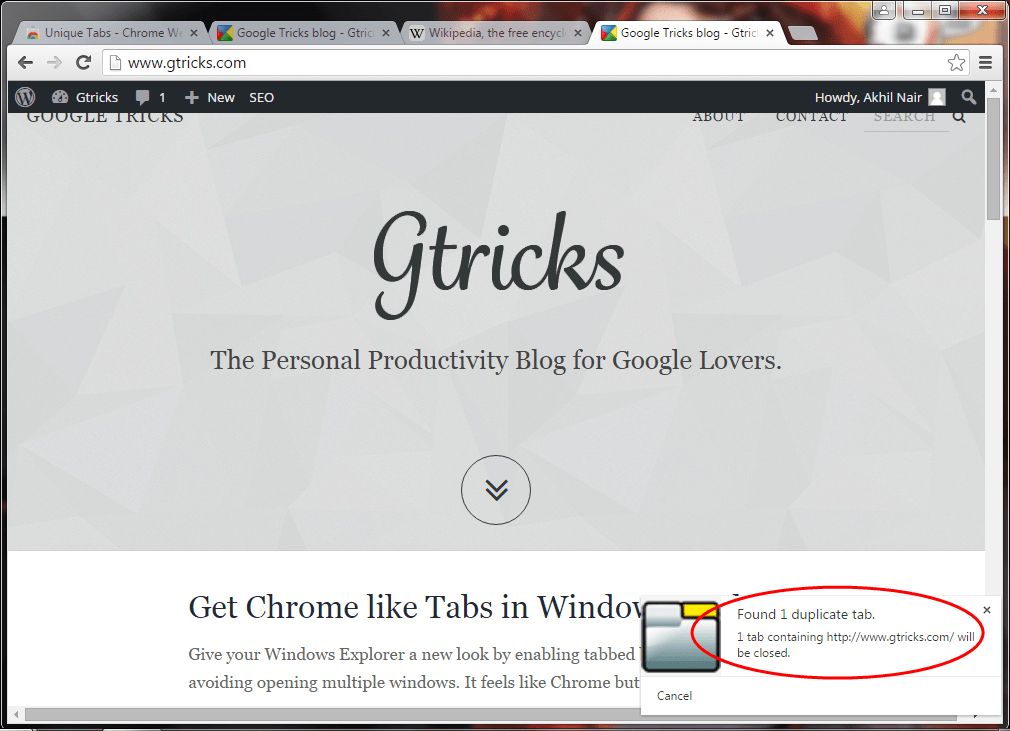Open the Gtricks dashboard icon in admin bar
The width and height of the screenshot is (1010, 731).
tap(60, 97)
